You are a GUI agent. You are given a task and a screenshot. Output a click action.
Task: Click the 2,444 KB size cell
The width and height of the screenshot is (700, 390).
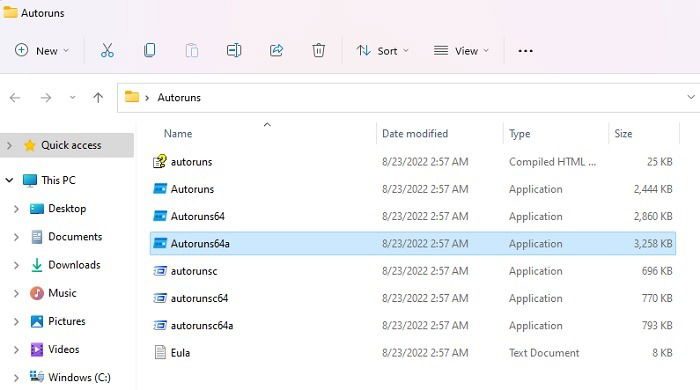pos(653,189)
